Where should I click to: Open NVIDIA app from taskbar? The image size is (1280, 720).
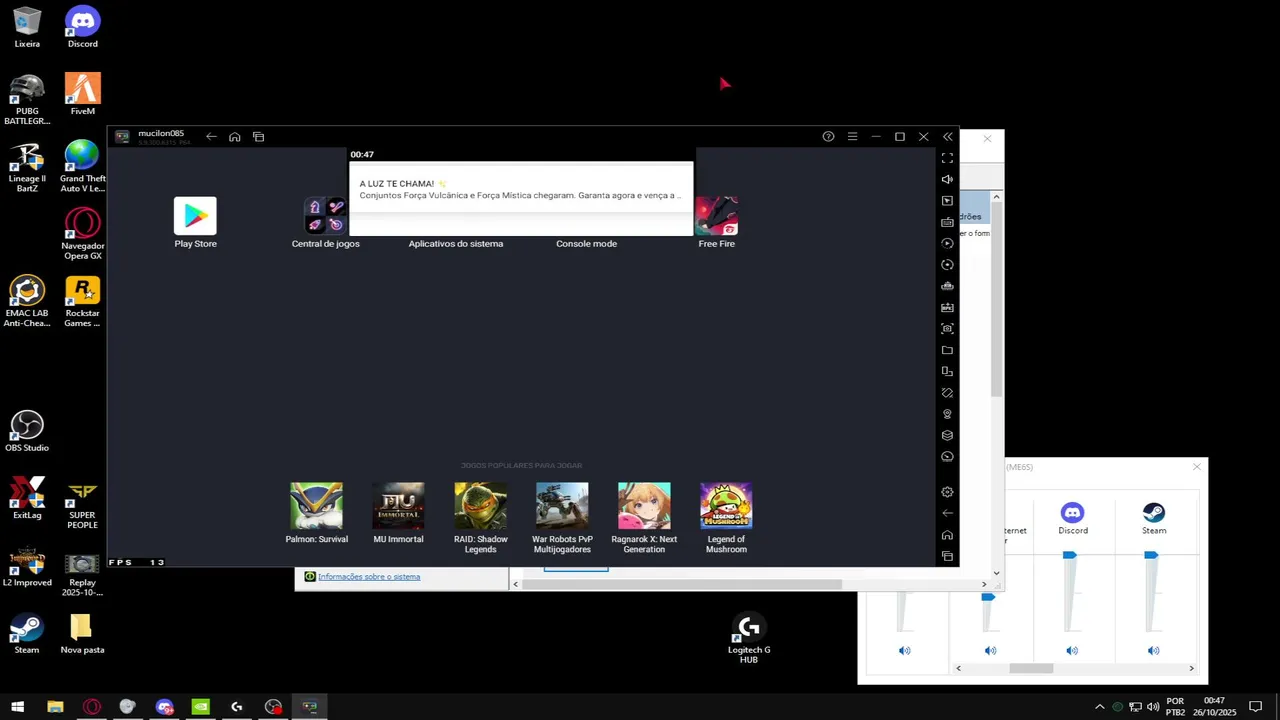(200, 706)
